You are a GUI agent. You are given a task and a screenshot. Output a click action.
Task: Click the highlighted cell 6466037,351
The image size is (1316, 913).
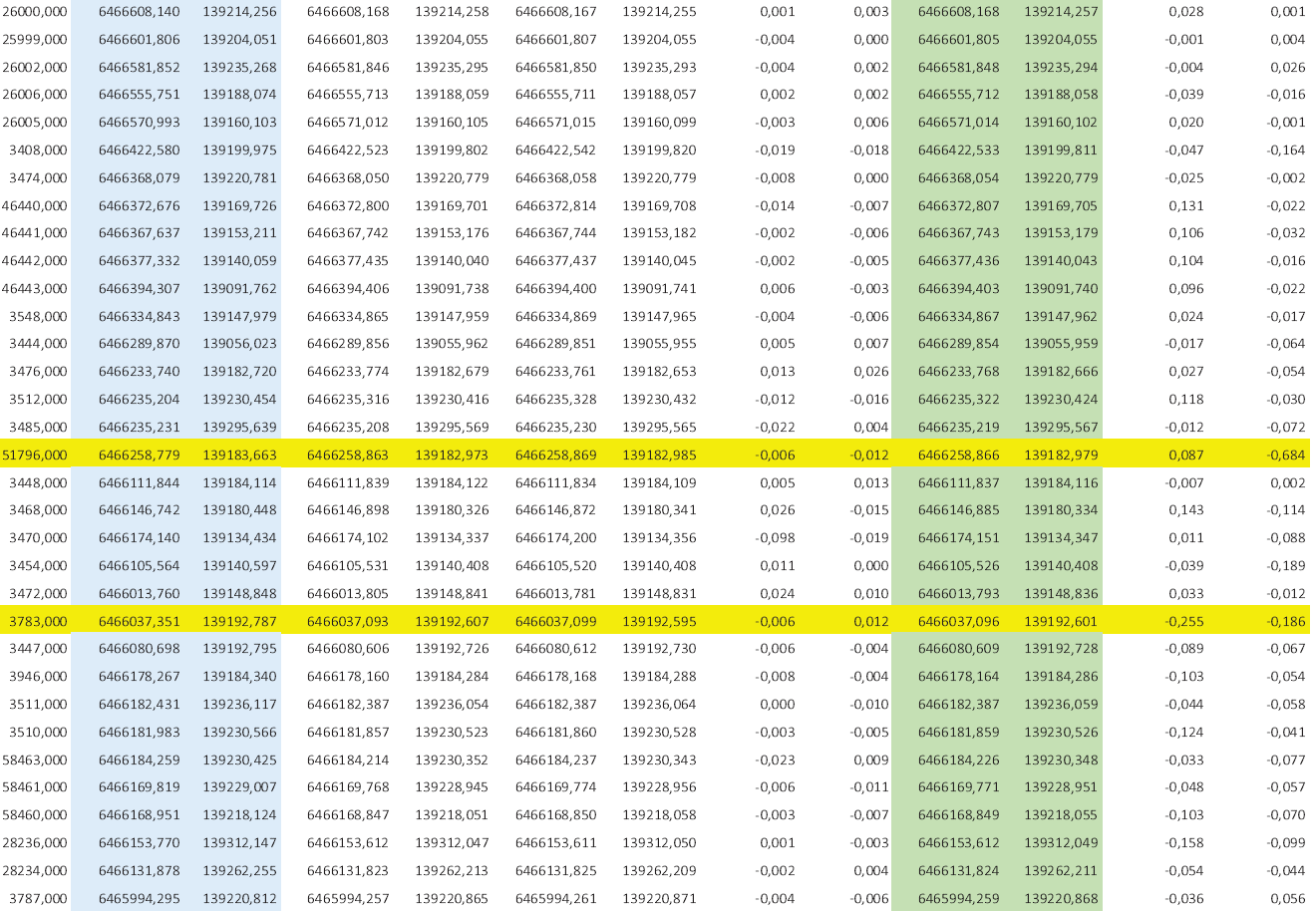[x=140, y=622]
